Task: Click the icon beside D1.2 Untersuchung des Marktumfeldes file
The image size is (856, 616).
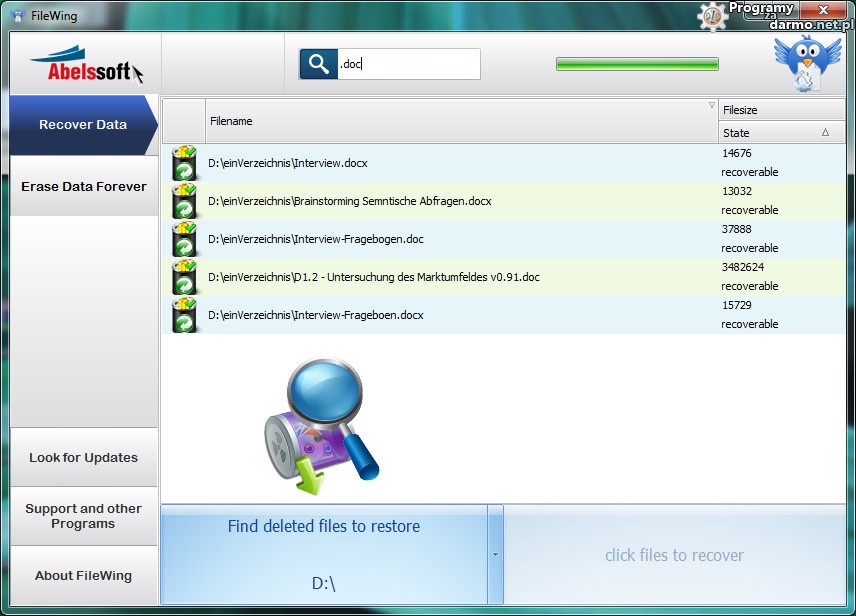Action: [x=184, y=277]
